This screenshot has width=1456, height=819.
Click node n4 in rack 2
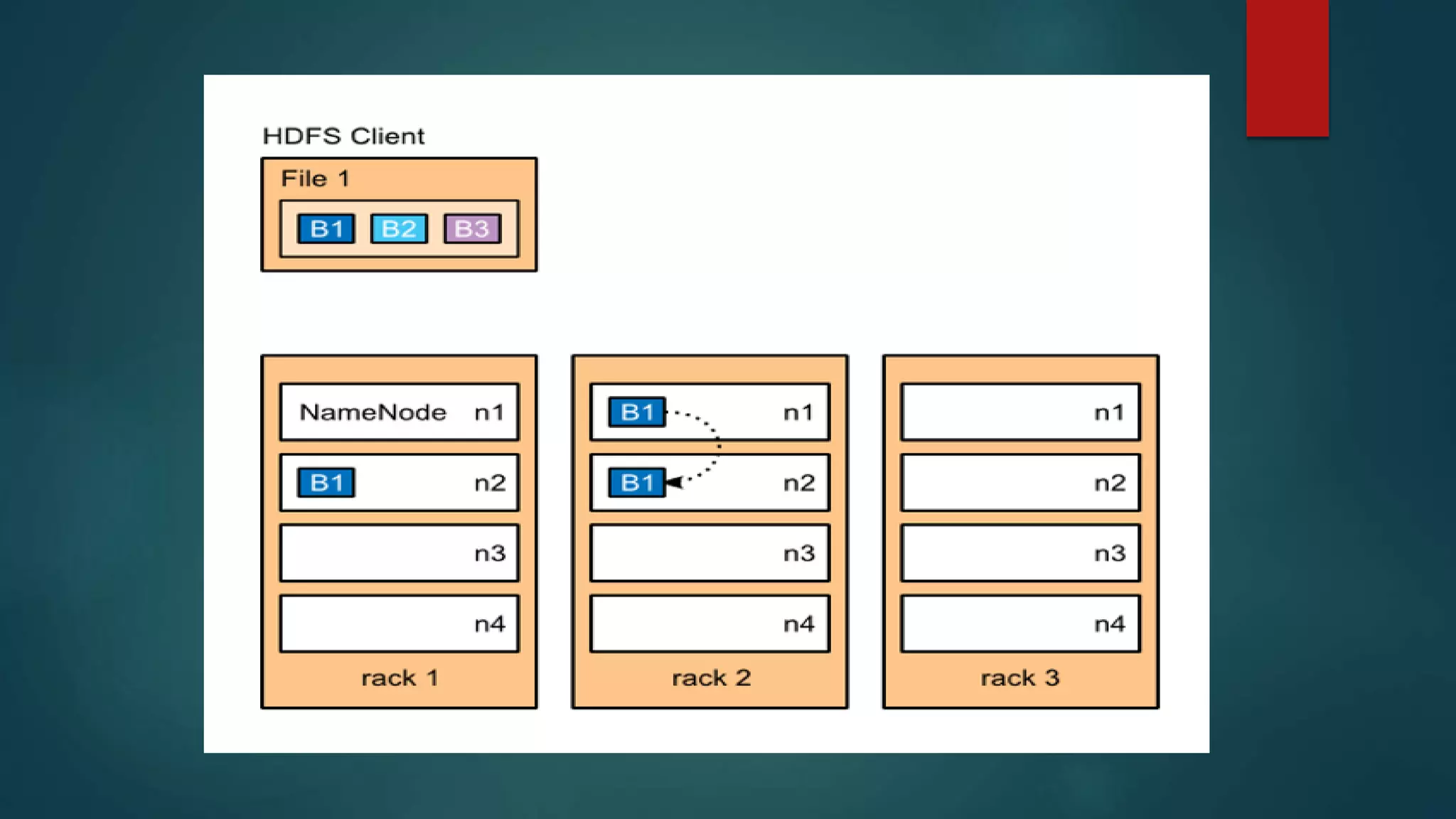coord(710,623)
